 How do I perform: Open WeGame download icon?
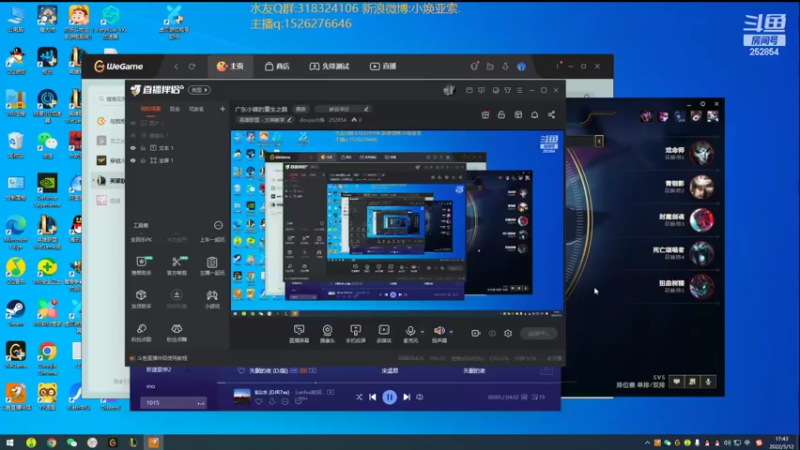coord(505,66)
